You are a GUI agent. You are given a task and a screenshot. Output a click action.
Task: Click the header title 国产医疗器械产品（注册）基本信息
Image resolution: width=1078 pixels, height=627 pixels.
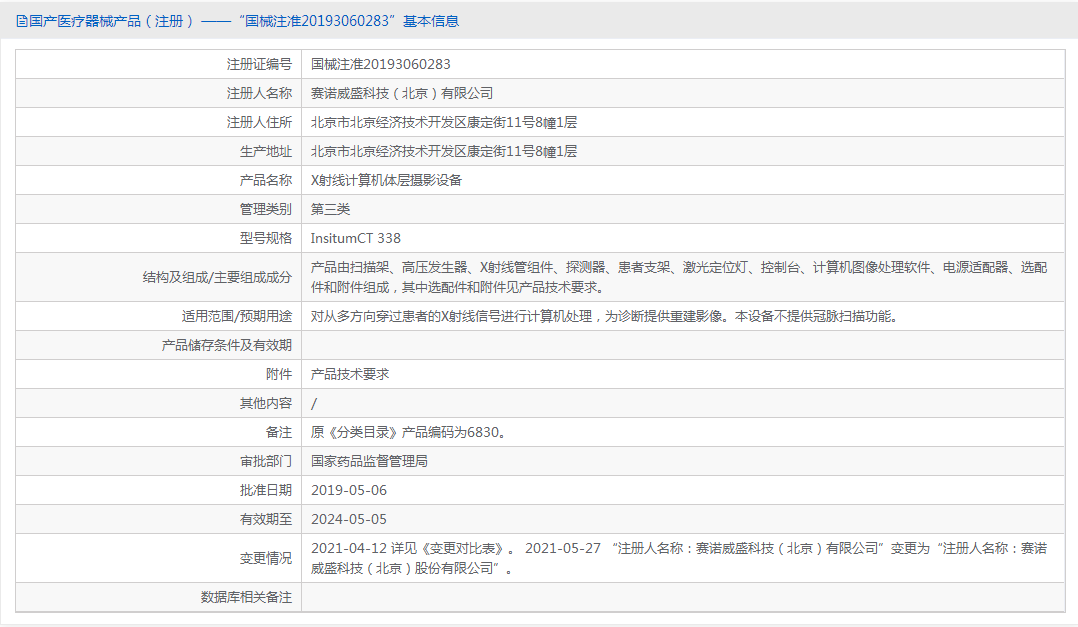[243, 21]
